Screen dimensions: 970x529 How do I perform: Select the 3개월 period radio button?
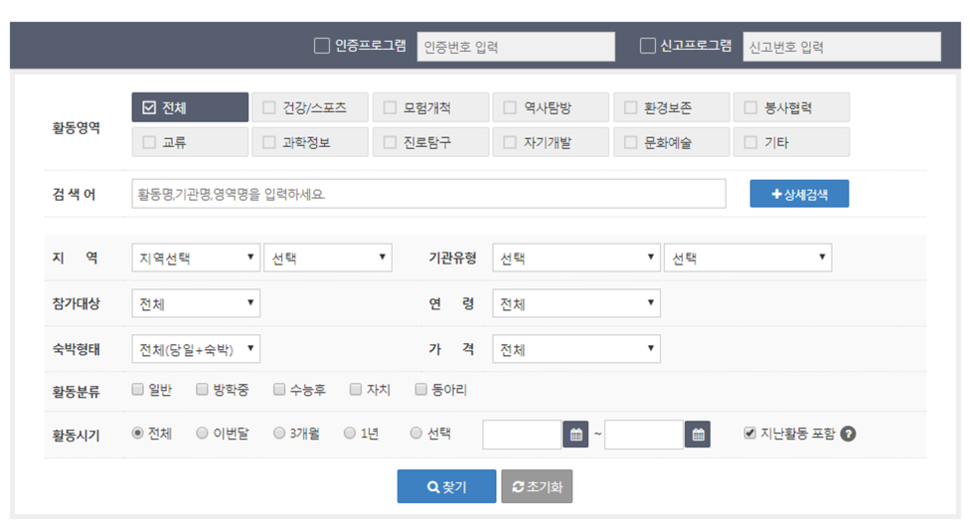click(280, 434)
